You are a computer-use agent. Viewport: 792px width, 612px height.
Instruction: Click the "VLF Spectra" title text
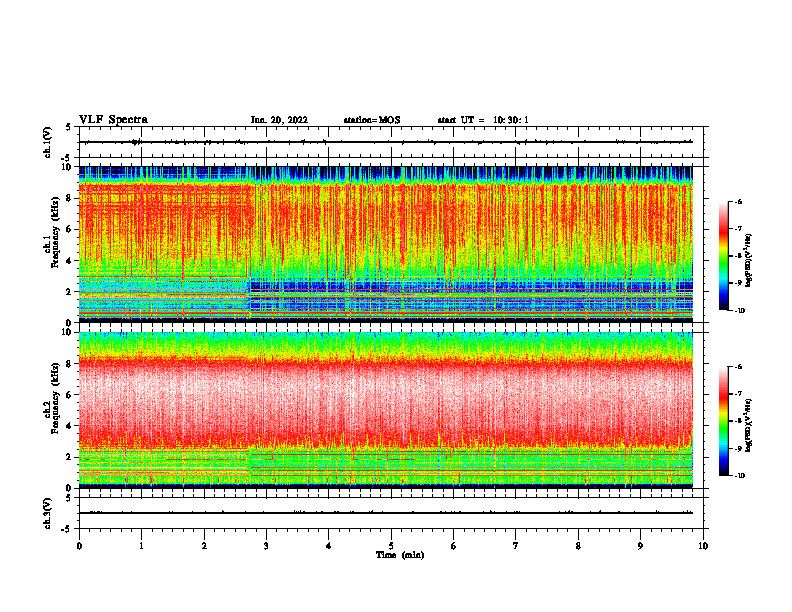[113, 120]
